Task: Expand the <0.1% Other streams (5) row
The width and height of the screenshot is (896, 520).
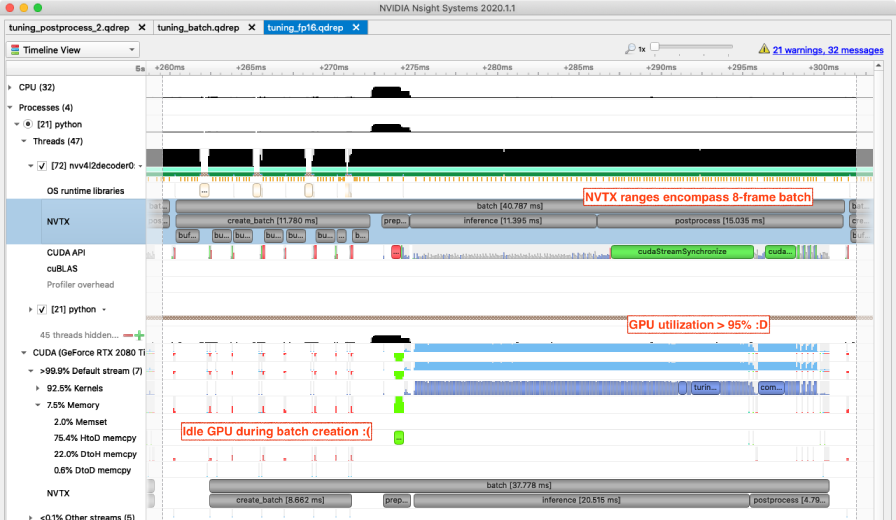Action: [30, 517]
